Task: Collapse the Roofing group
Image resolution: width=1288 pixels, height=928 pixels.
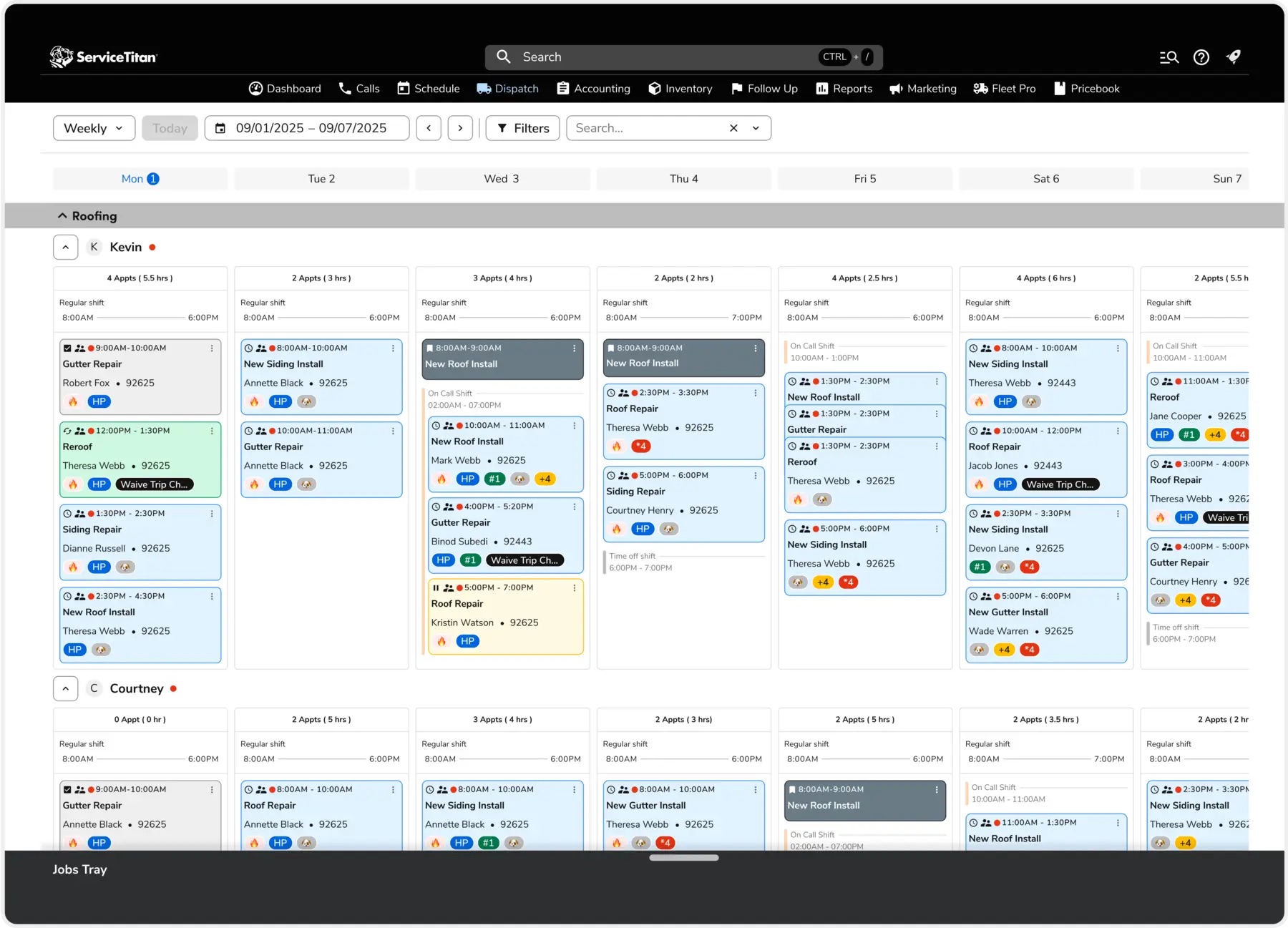Action: click(x=62, y=216)
